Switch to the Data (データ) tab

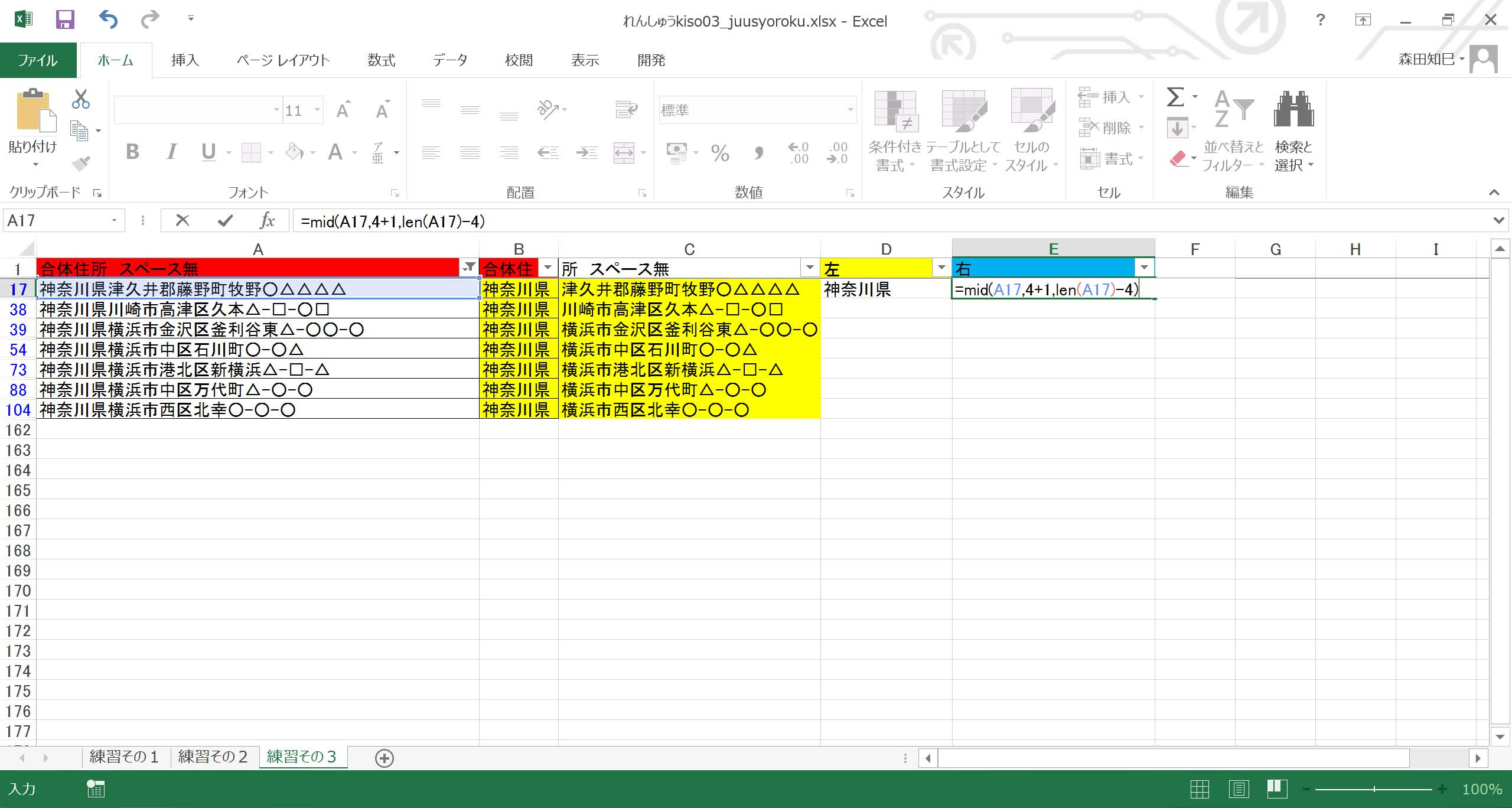[x=450, y=60]
